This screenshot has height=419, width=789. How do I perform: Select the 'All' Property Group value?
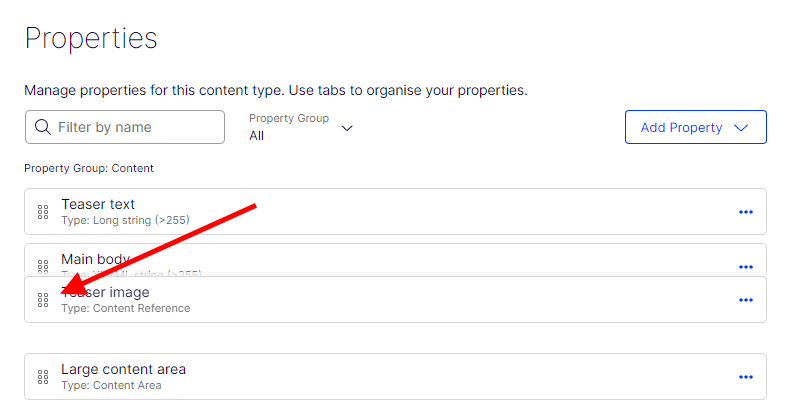[257, 135]
